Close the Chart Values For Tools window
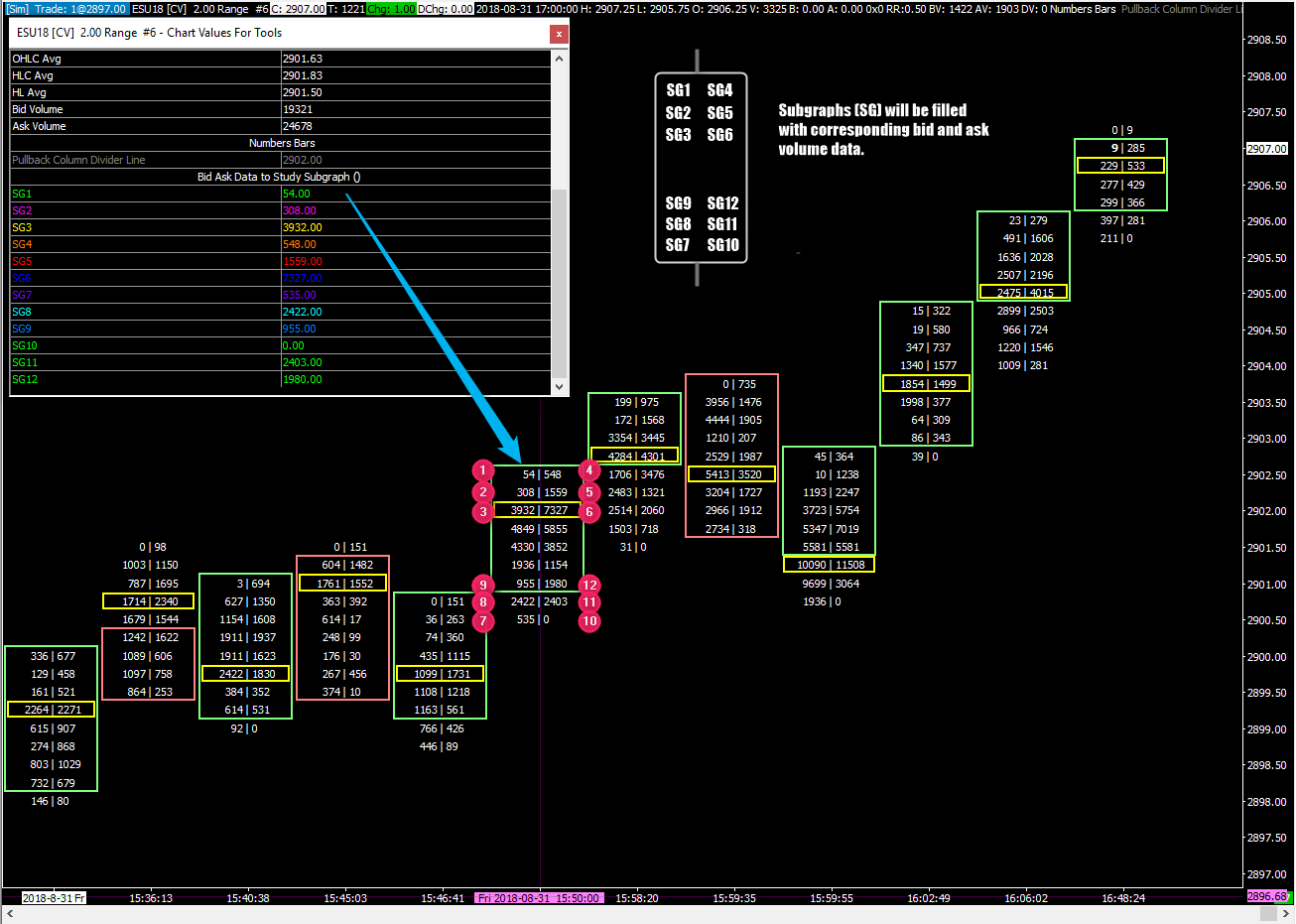The width and height of the screenshot is (1296, 924). click(559, 34)
